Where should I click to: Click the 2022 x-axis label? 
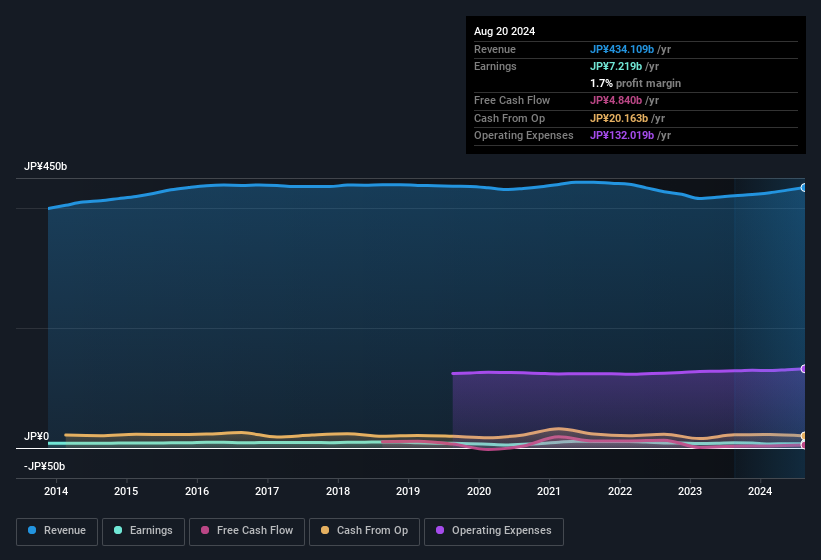(620, 491)
